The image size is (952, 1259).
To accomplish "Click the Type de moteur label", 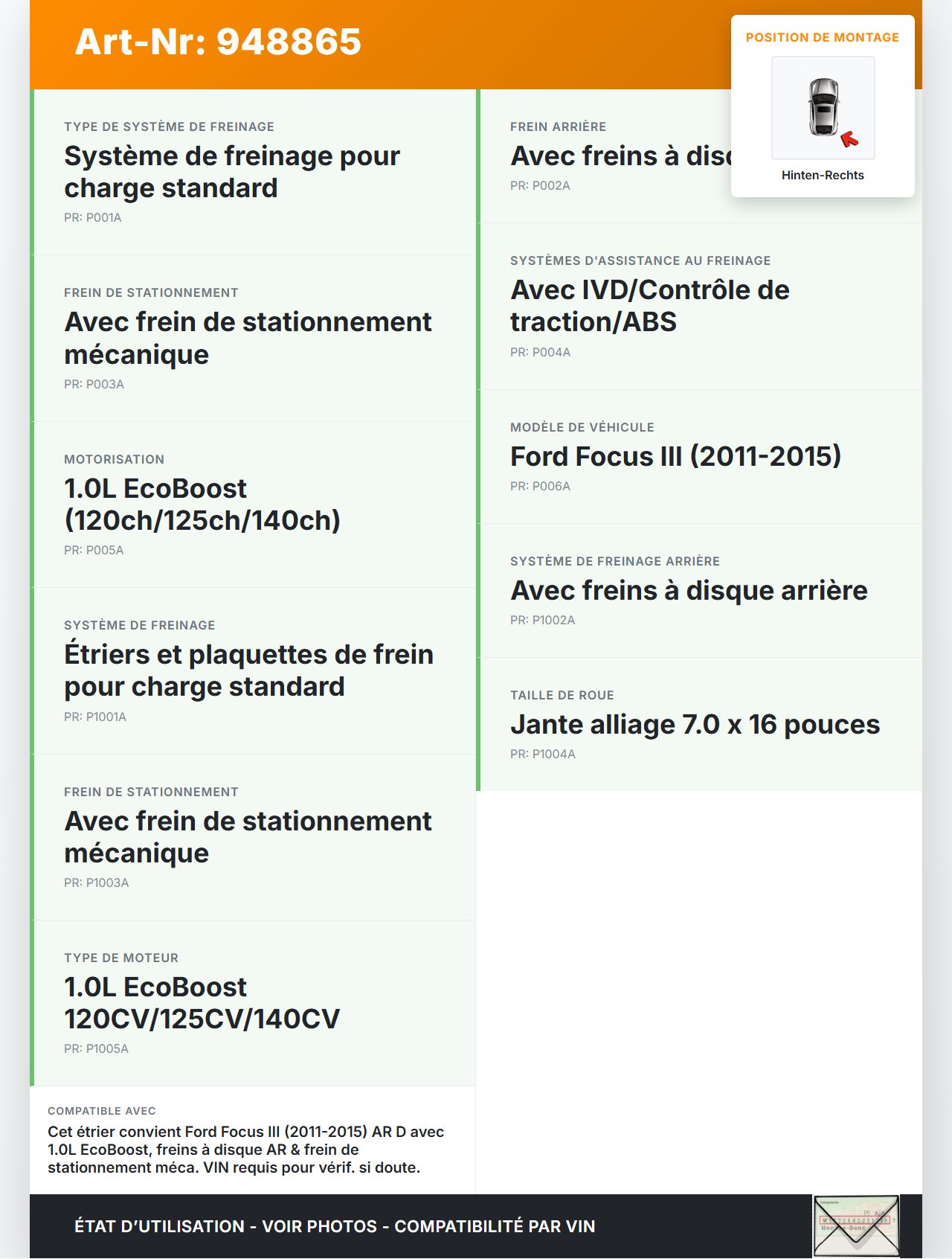I will (121, 958).
